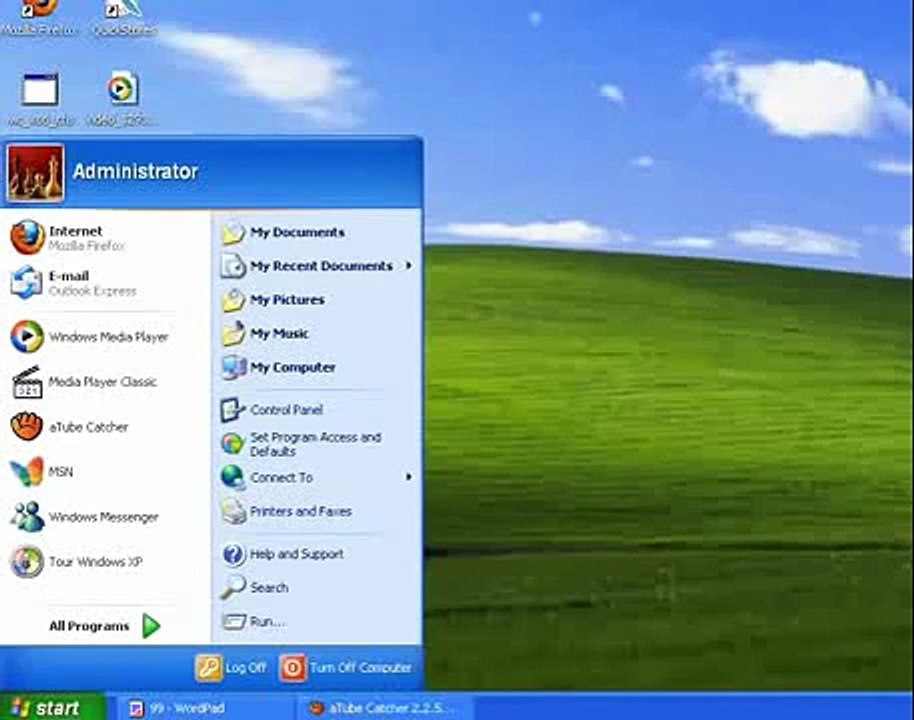914x720 pixels.
Task: Click the Tour Windows XP text label
Action: point(96,562)
